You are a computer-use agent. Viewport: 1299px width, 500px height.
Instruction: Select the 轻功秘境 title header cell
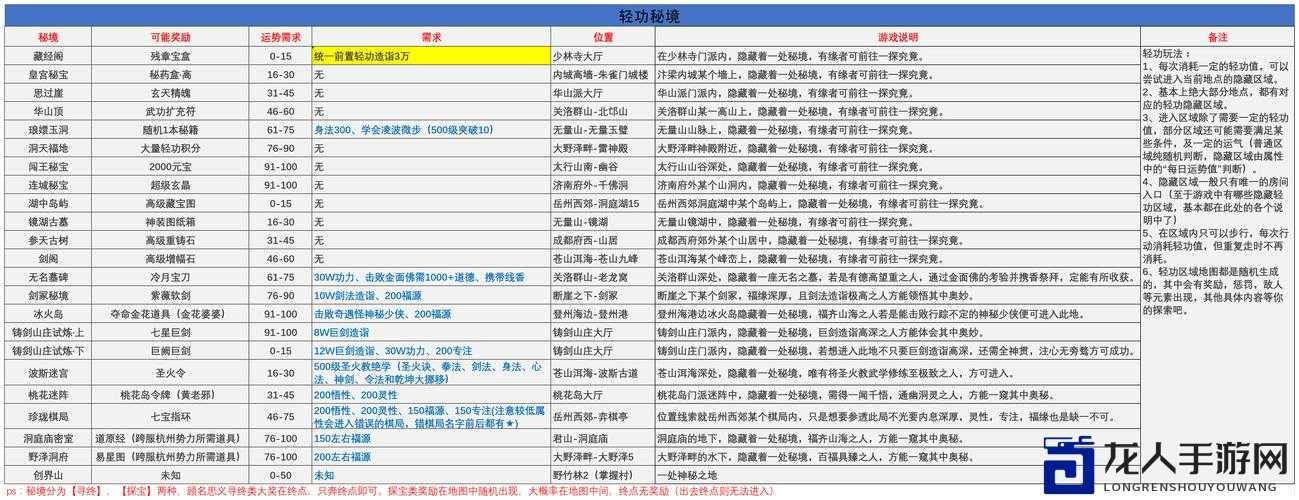pos(649,17)
